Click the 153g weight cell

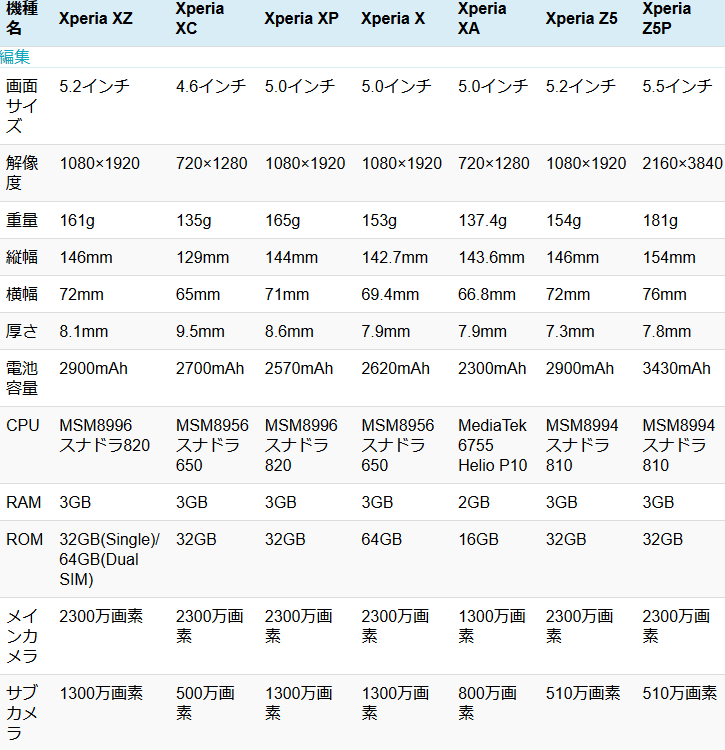[379, 220]
